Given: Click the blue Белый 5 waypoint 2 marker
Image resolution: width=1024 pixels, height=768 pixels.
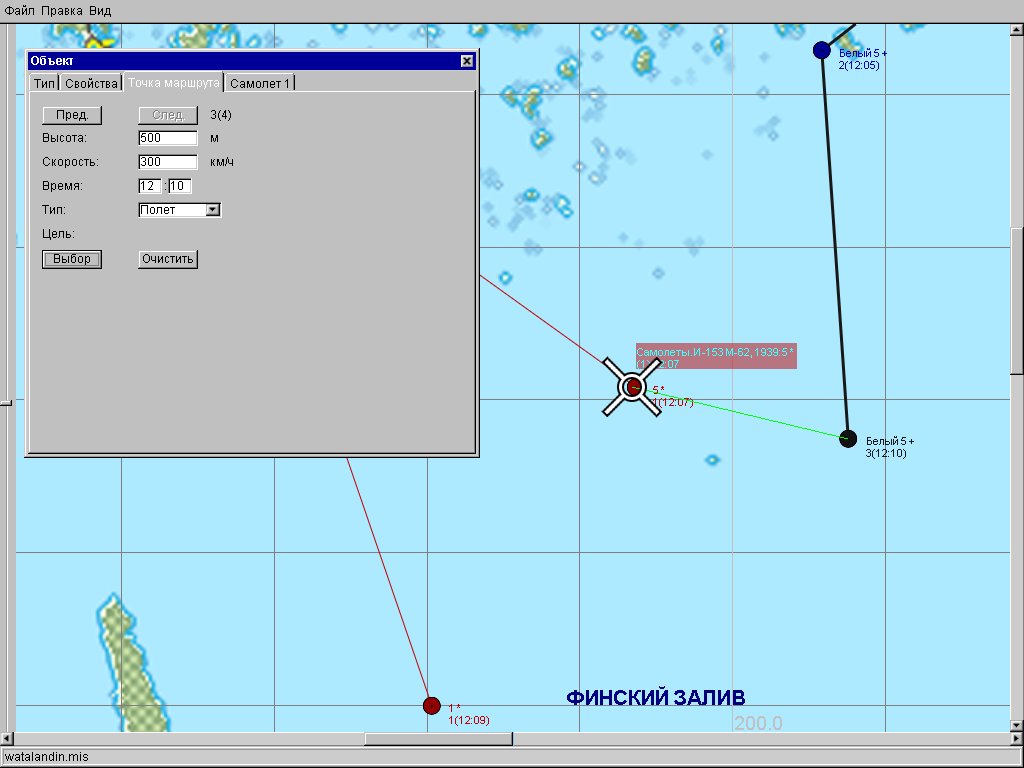Looking at the screenshot, I should 822,50.
